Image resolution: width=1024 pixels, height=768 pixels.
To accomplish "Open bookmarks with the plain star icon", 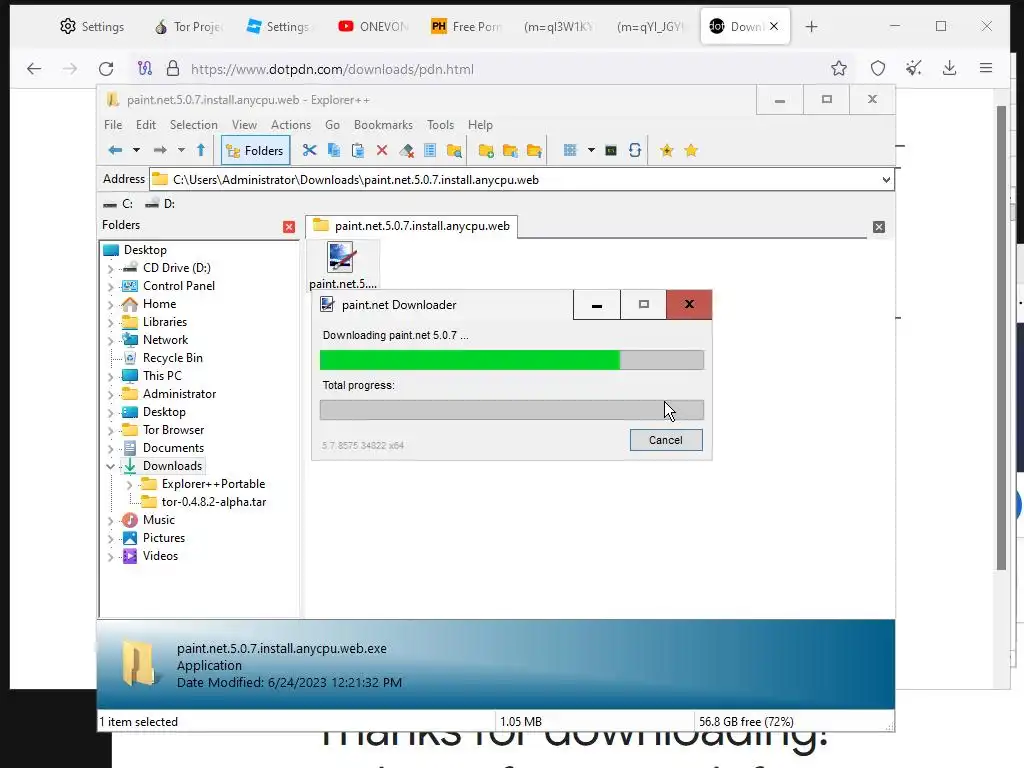I will pyautogui.click(x=691, y=151).
